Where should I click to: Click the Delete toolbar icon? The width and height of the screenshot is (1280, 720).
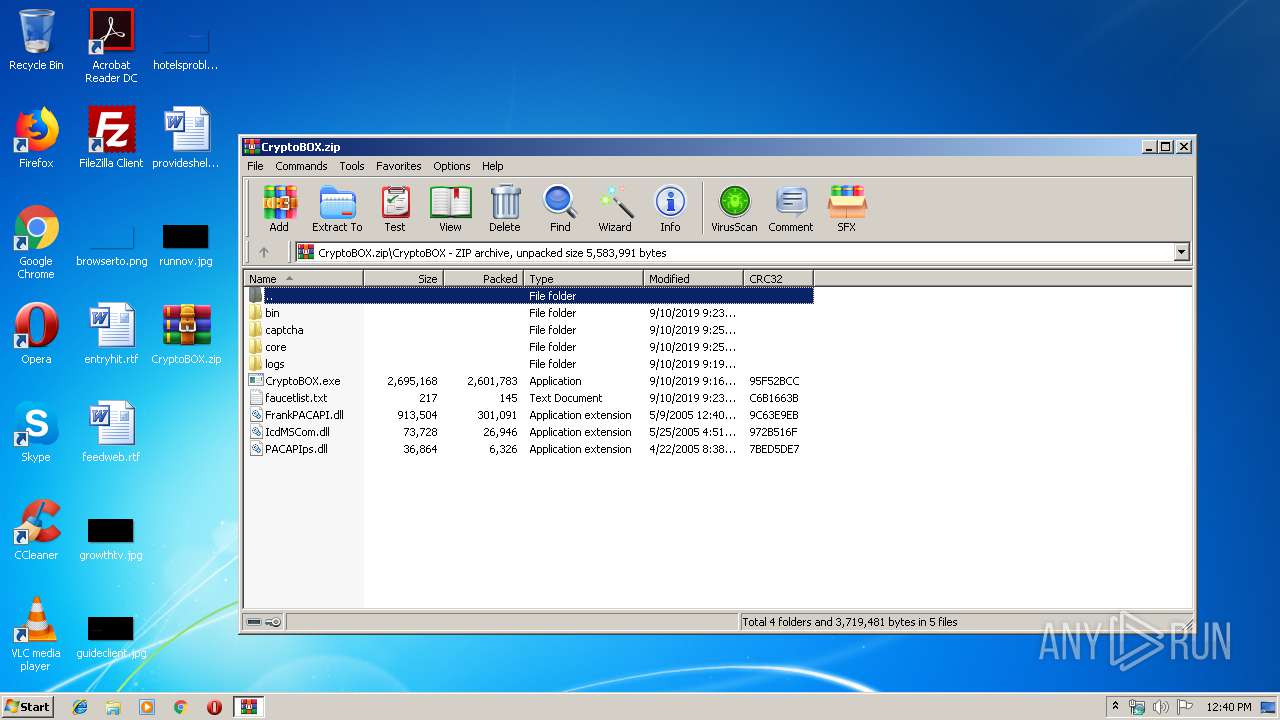tap(505, 209)
